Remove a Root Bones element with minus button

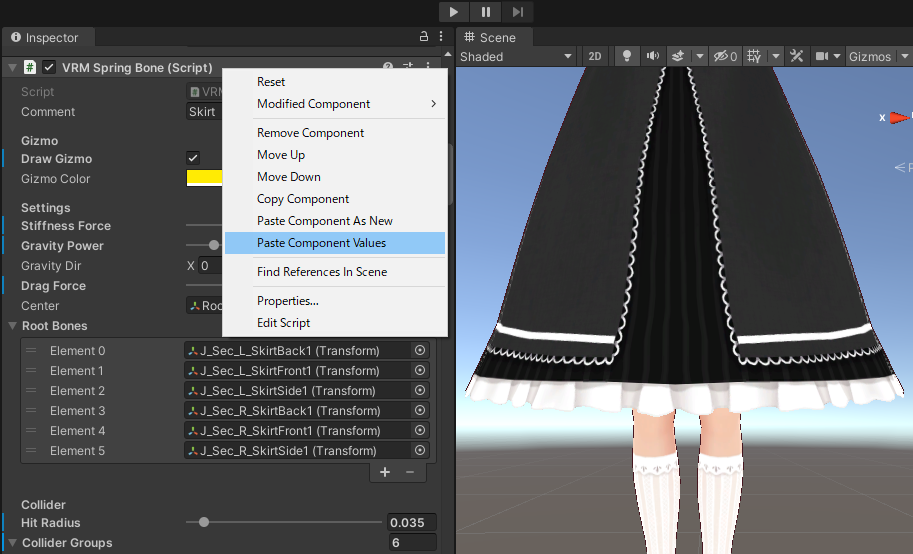point(410,472)
